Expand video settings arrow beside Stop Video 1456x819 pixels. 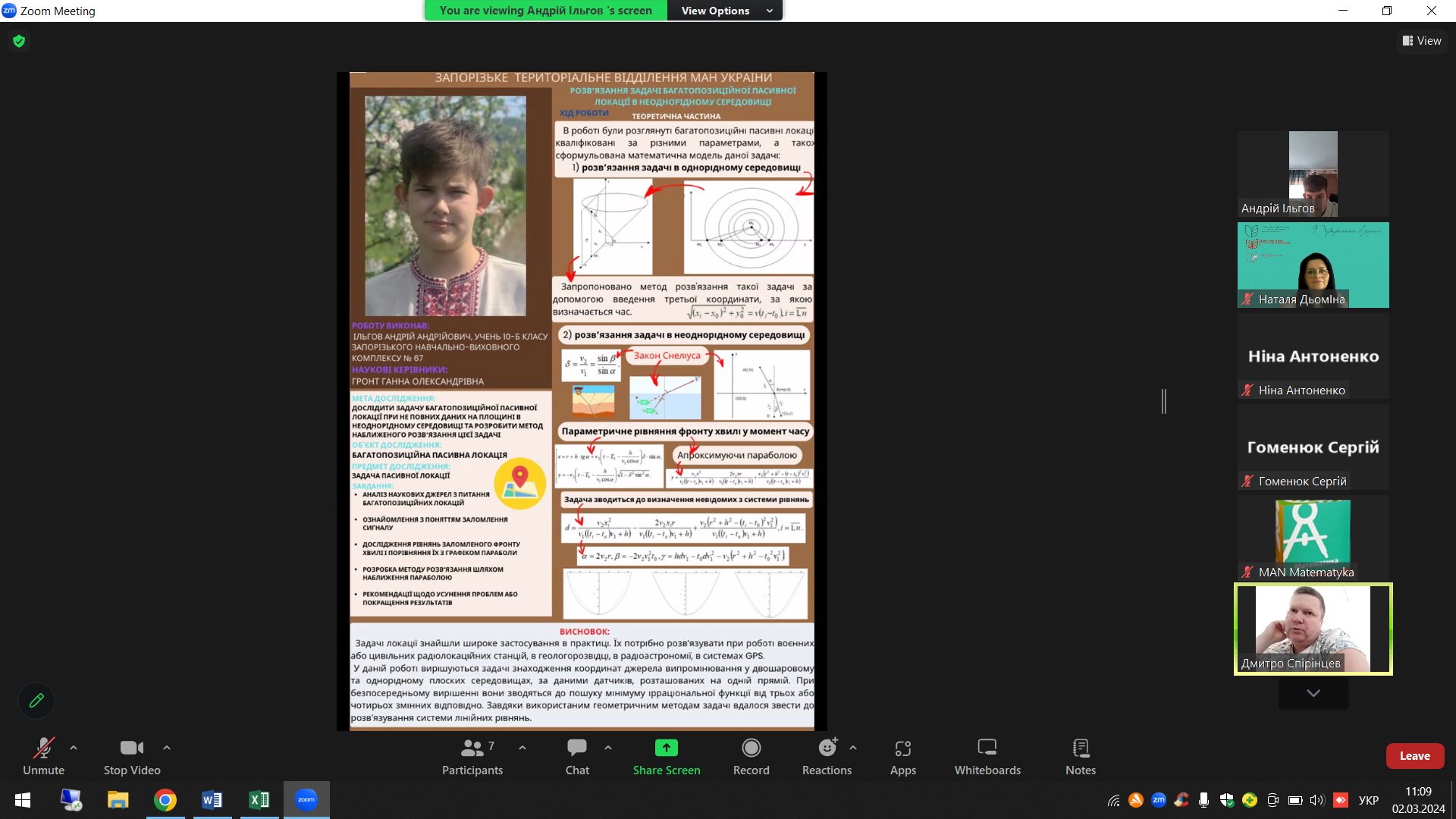[167, 748]
